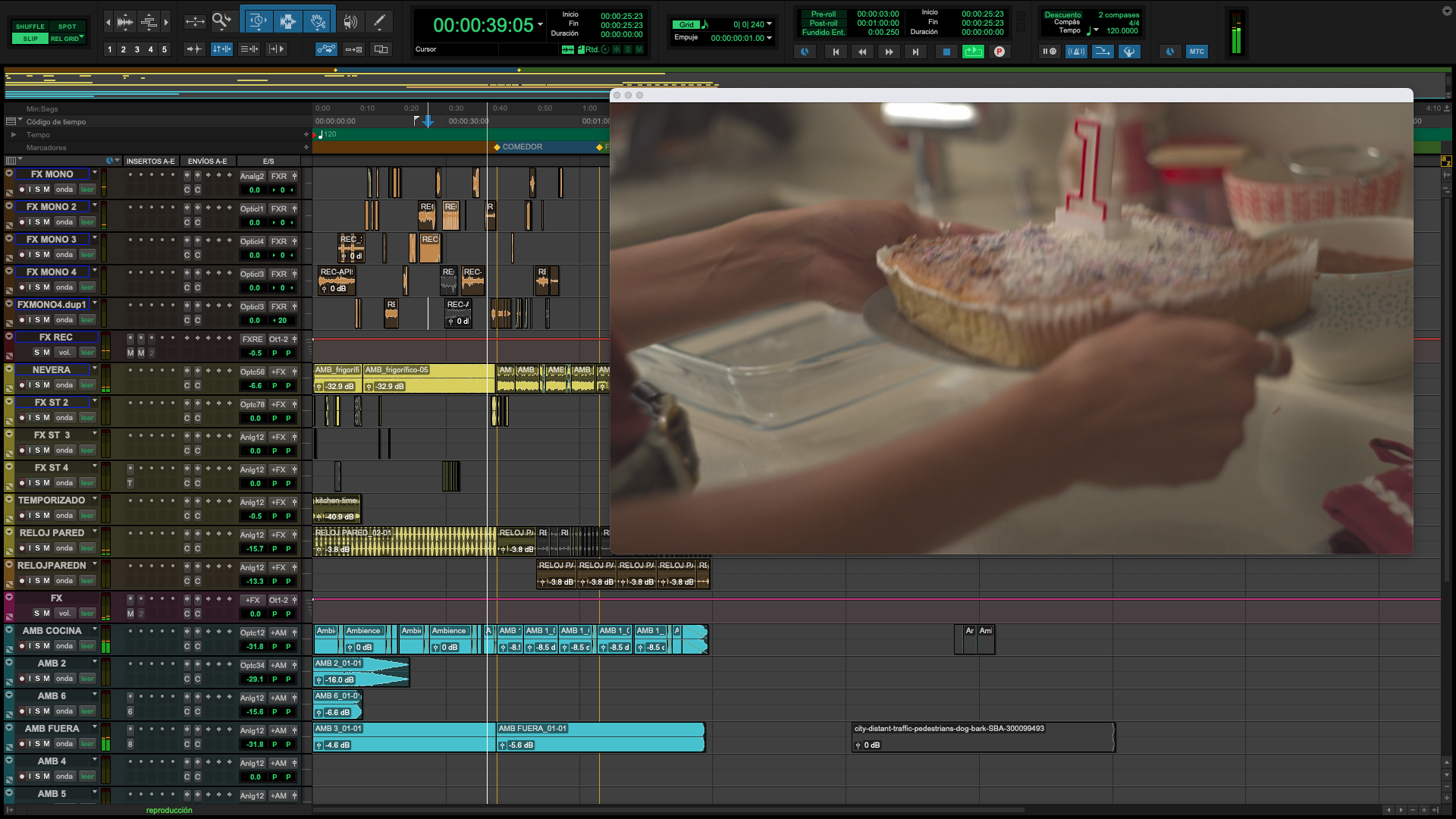Mute the FX MONO track
Screen dimensions: 1456x819
(47, 190)
